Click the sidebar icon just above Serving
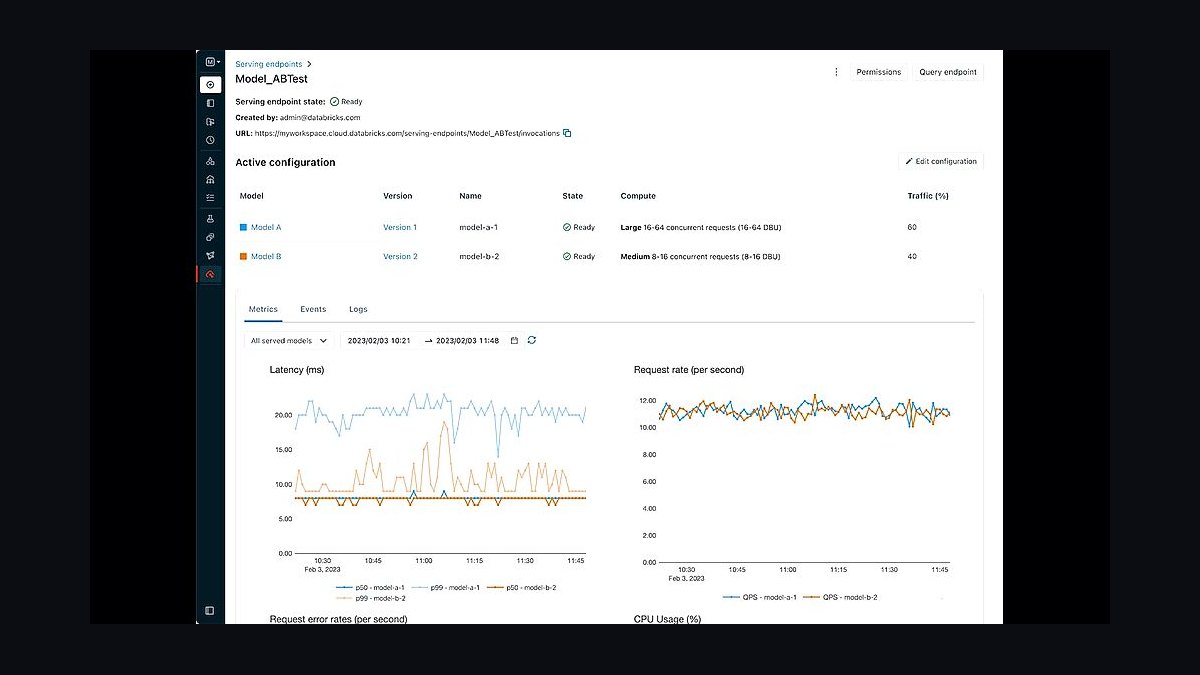 [x=210, y=255]
